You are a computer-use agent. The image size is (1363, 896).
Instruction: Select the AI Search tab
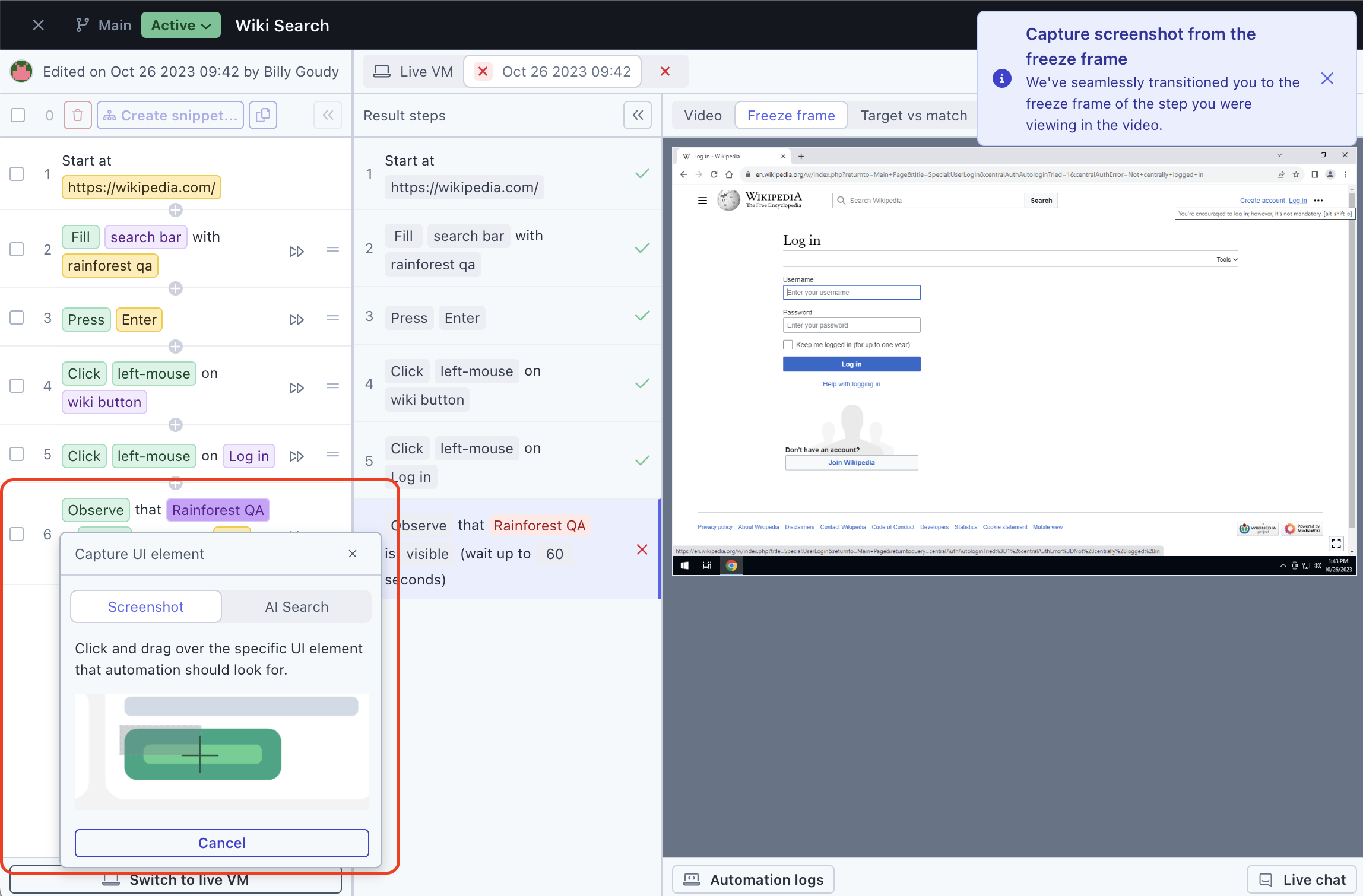click(x=296, y=606)
